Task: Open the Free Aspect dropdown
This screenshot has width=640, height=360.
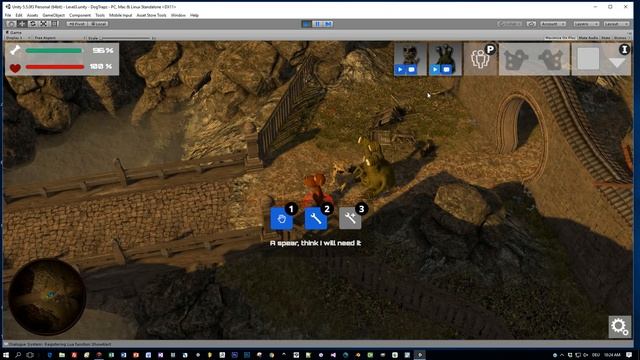Action: pos(59,38)
